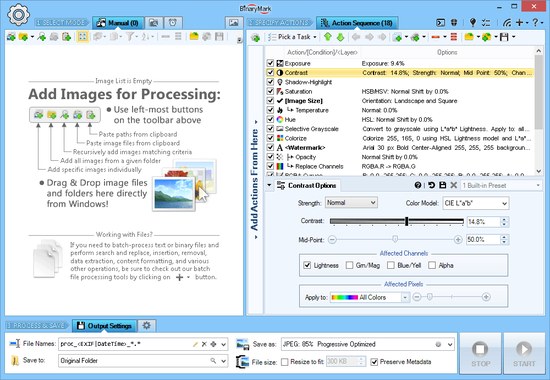Click the wireless signal update icon
The height and width of the screenshot is (380, 550).
(x=507, y=23)
